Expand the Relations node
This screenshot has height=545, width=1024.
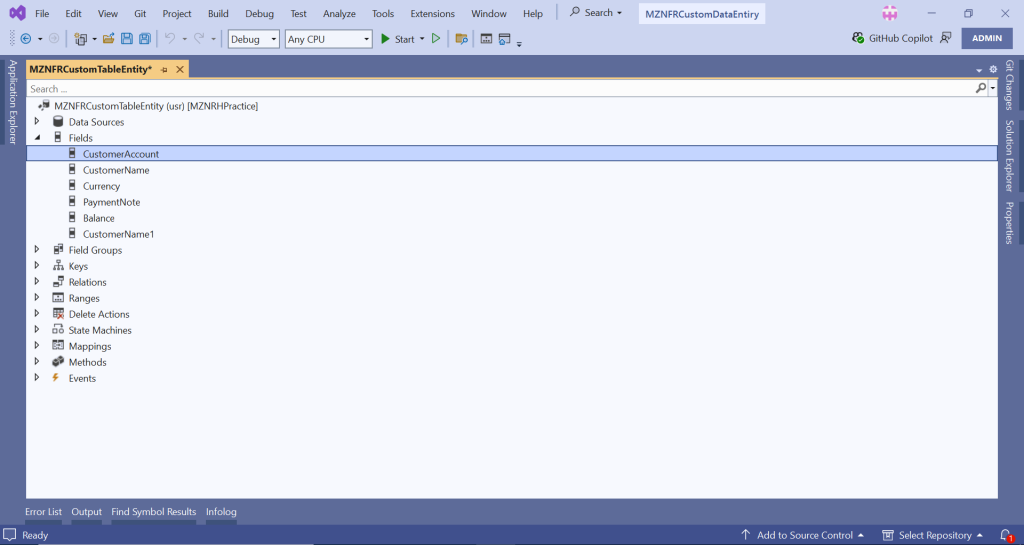tap(37, 281)
